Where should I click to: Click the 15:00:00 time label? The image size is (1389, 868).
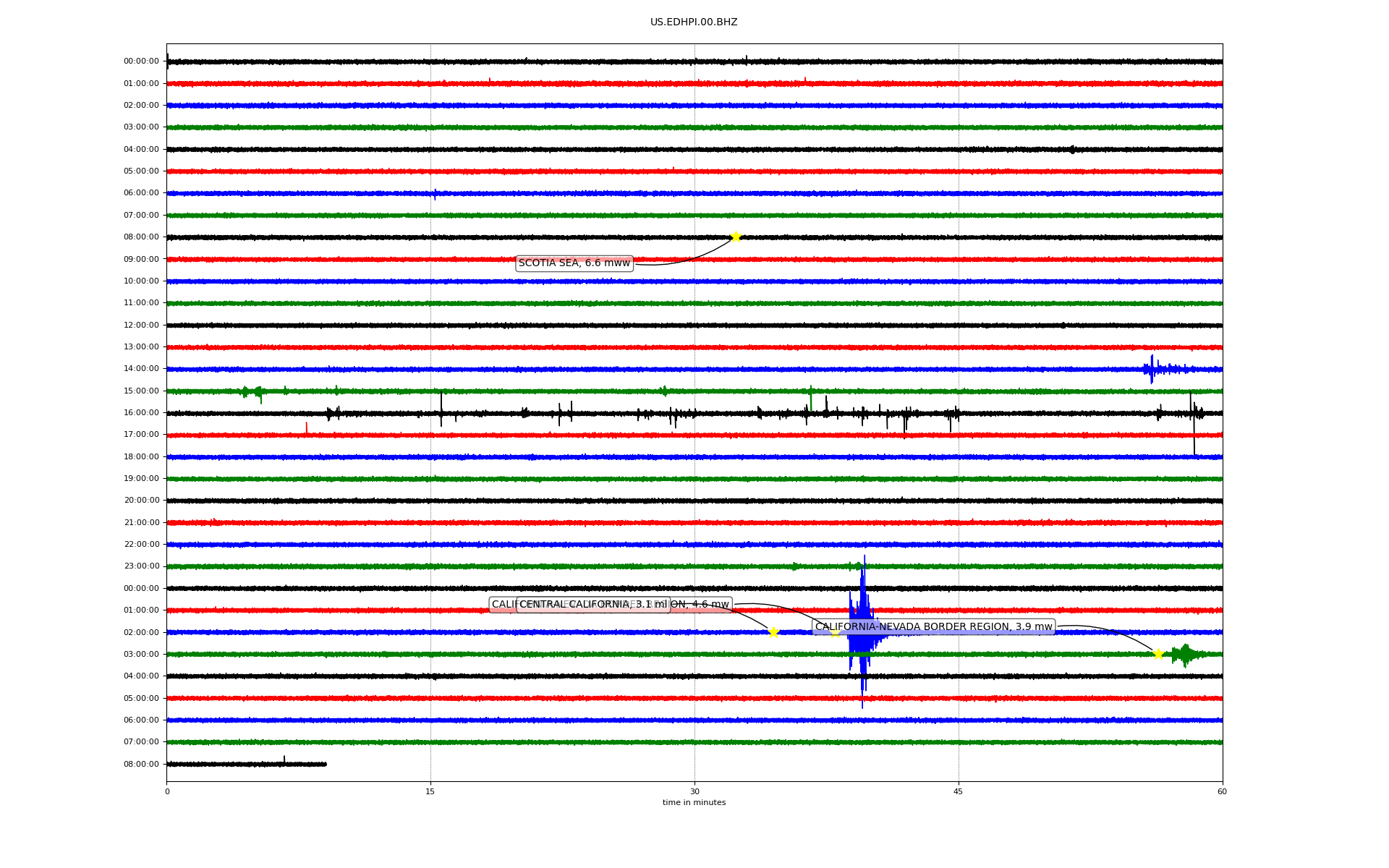tap(141, 391)
